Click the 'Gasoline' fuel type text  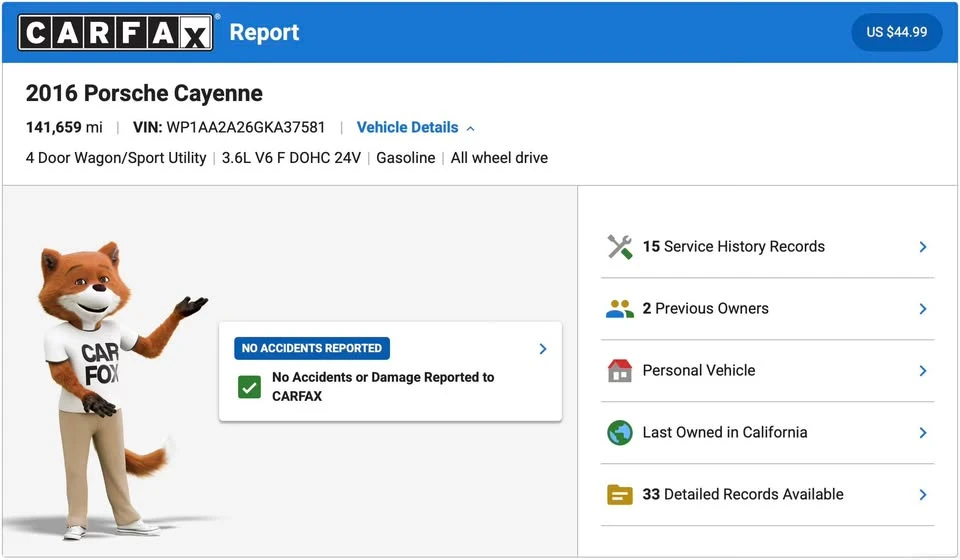[405, 158]
